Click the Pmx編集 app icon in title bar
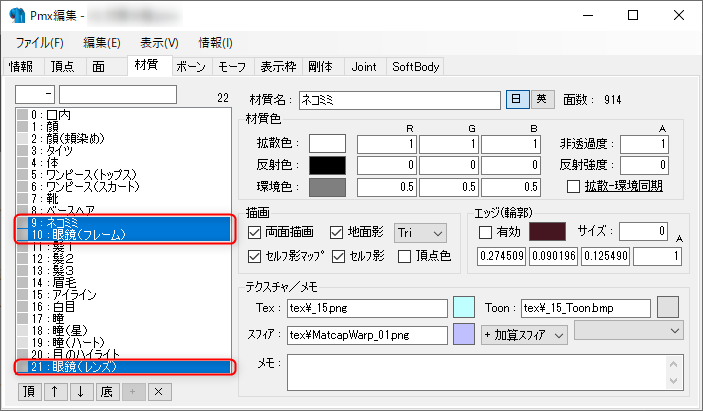 pyautogui.click(x=17, y=15)
